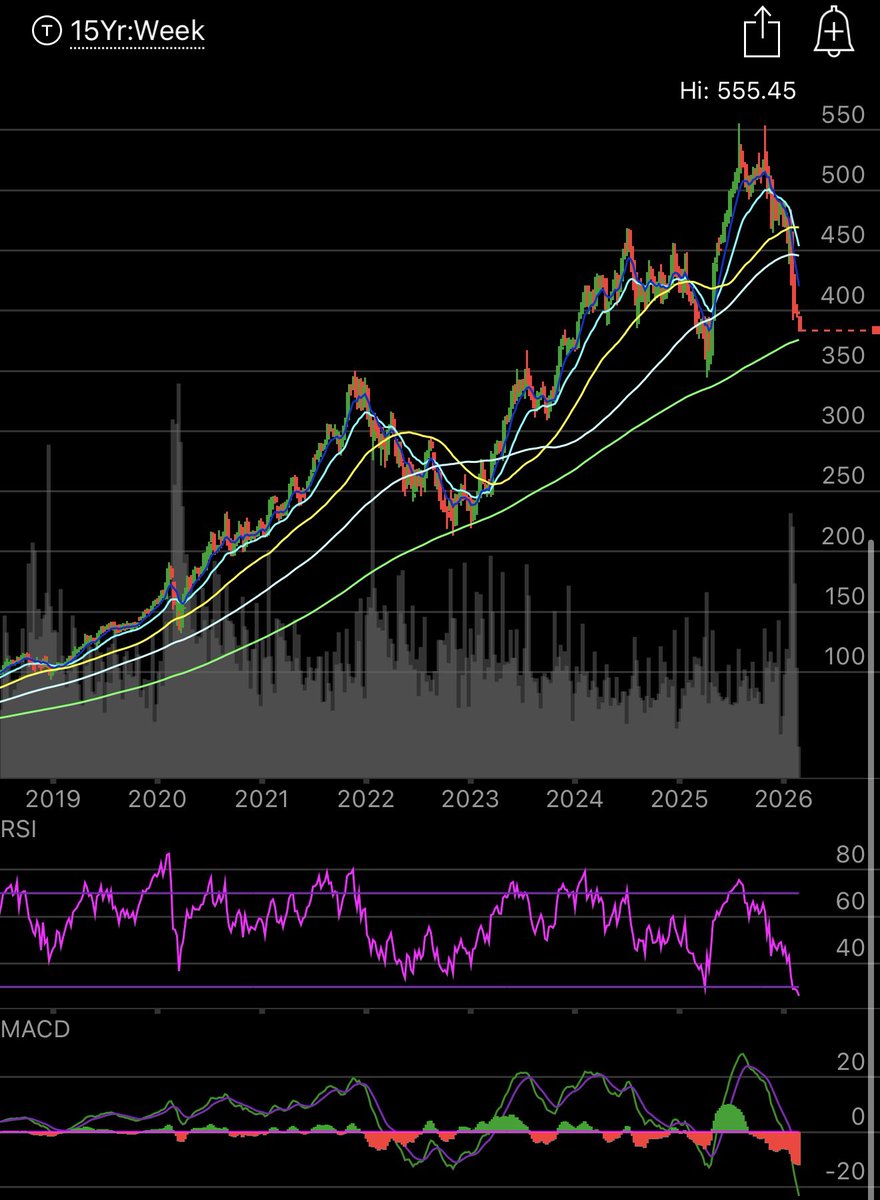Viewport: 880px width, 1200px height.
Task: Select the 200 price axis label
Action: (842, 536)
